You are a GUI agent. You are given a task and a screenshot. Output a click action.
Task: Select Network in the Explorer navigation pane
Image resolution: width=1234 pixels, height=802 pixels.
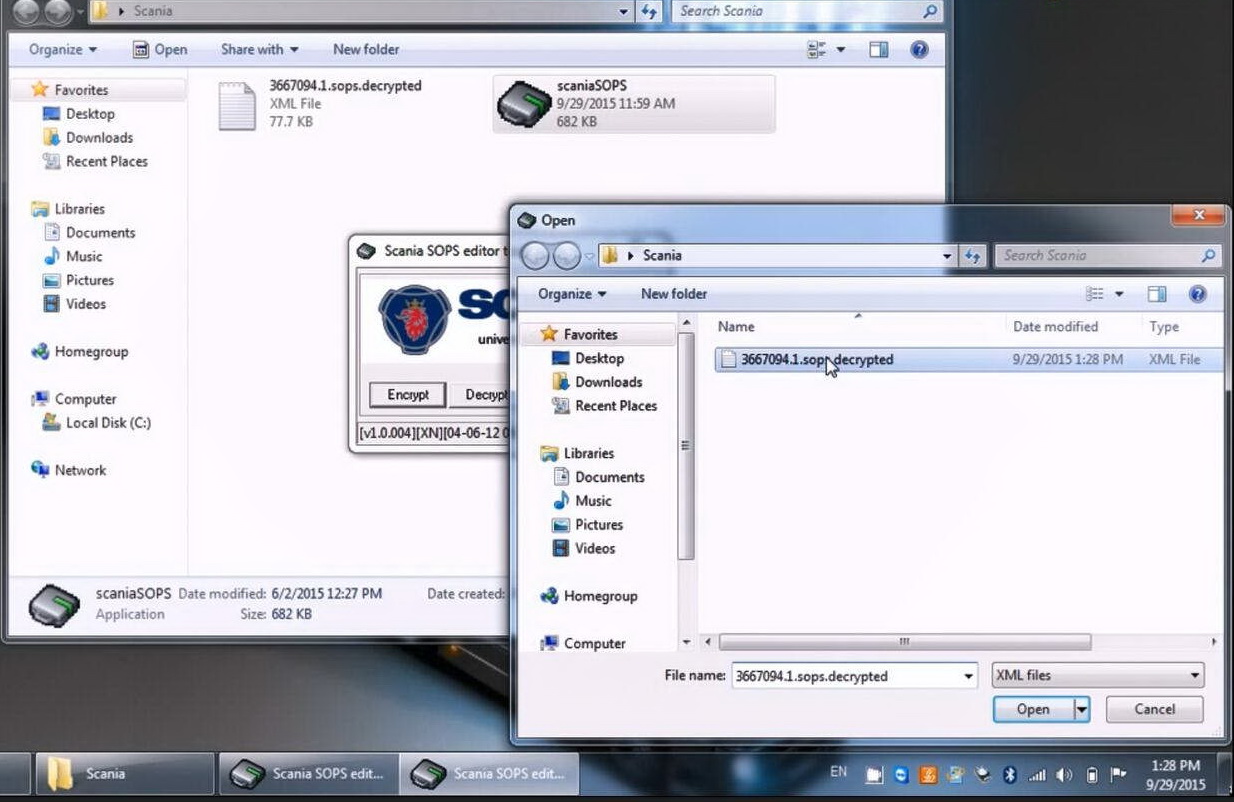click(68, 470)
